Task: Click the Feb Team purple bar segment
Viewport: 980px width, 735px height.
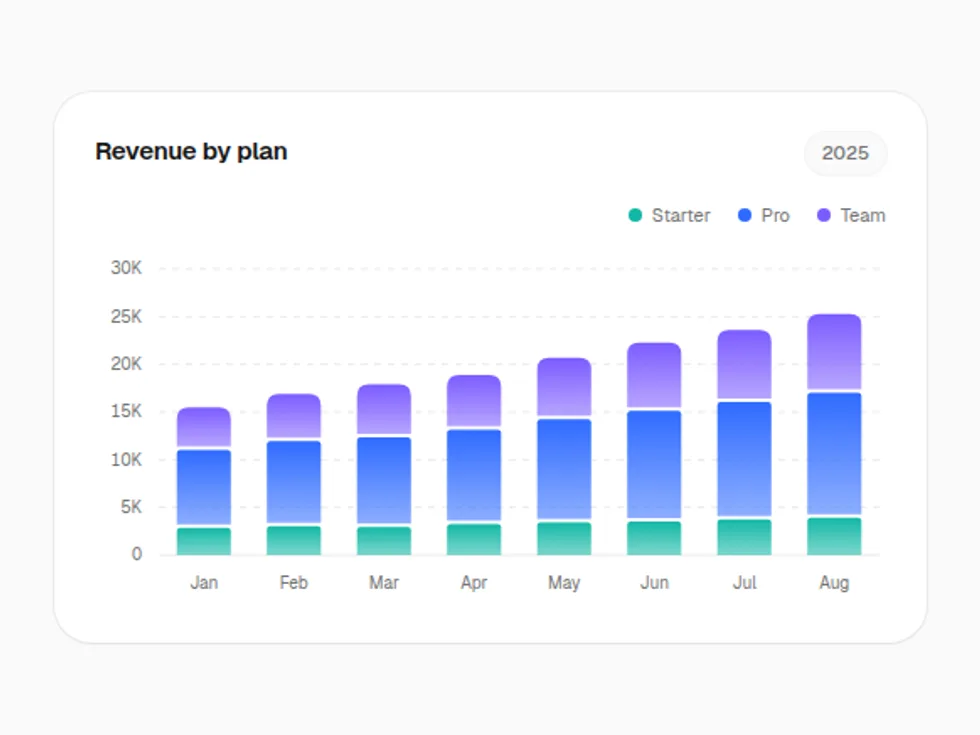Action: (x=294, y=416)
